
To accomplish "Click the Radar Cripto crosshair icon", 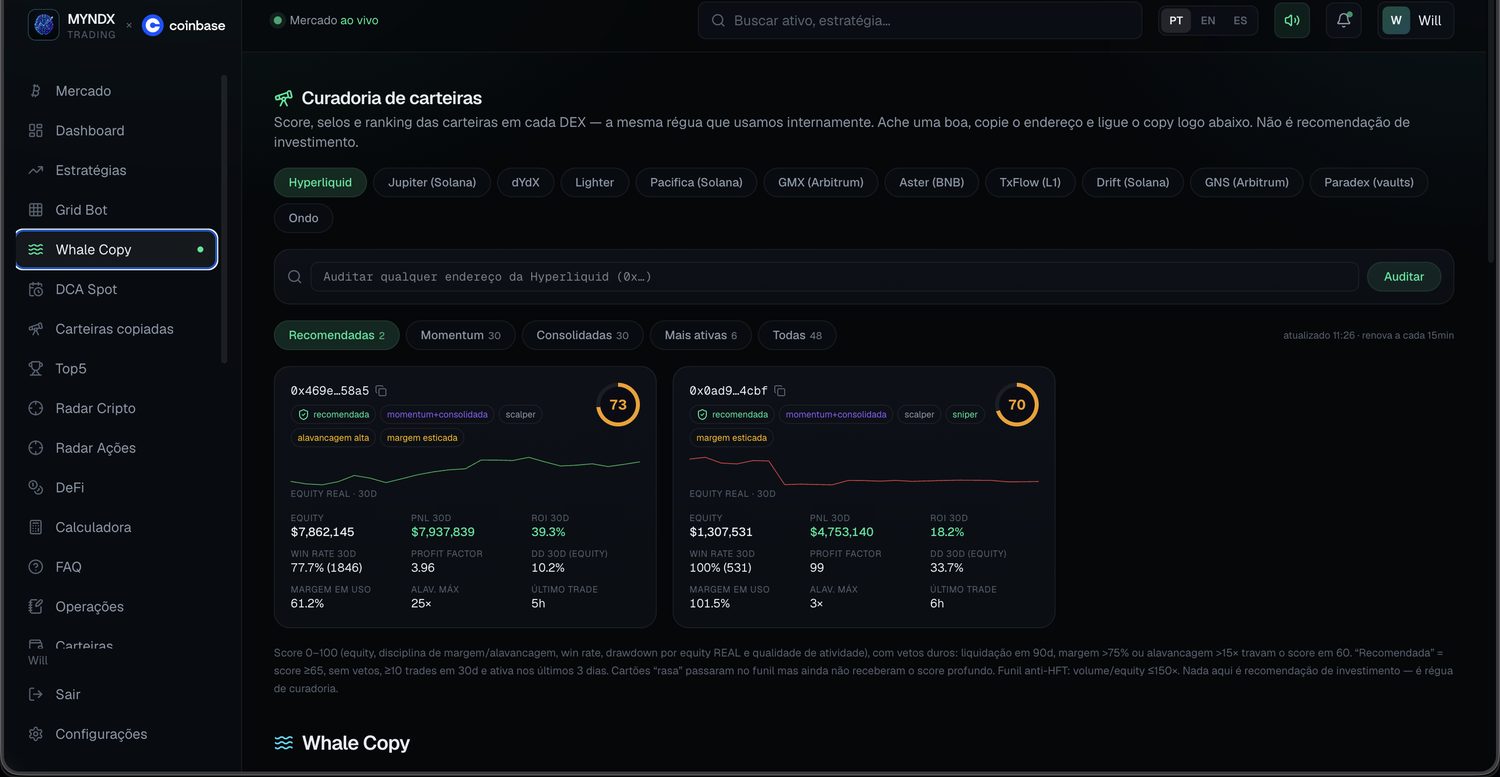I will [x=36, y=408].
